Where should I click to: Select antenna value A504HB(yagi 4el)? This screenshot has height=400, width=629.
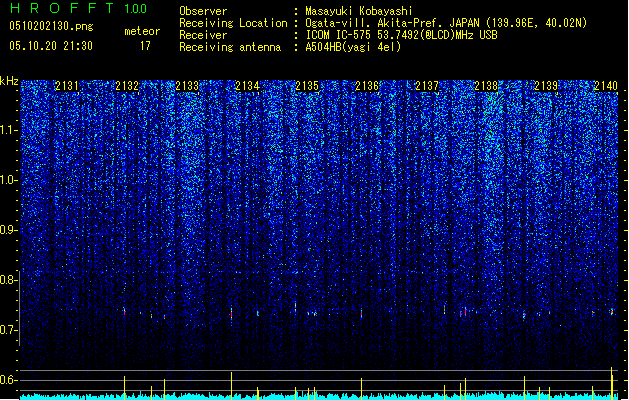[x=353, y=47]
